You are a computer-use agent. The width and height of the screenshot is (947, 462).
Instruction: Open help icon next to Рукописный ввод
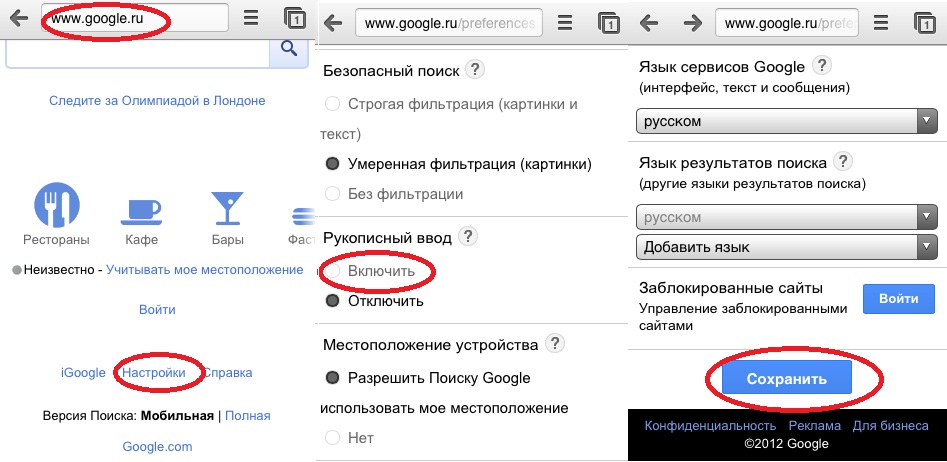point(467,236)
